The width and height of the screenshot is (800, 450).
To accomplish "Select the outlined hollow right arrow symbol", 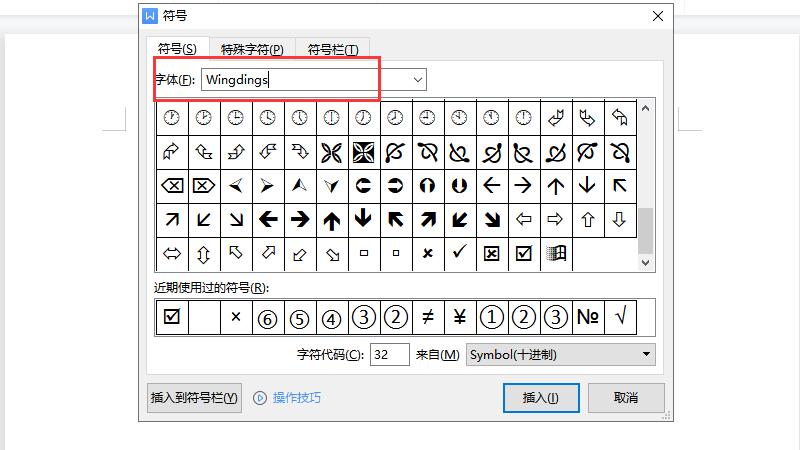I will (x=556, y=220).
